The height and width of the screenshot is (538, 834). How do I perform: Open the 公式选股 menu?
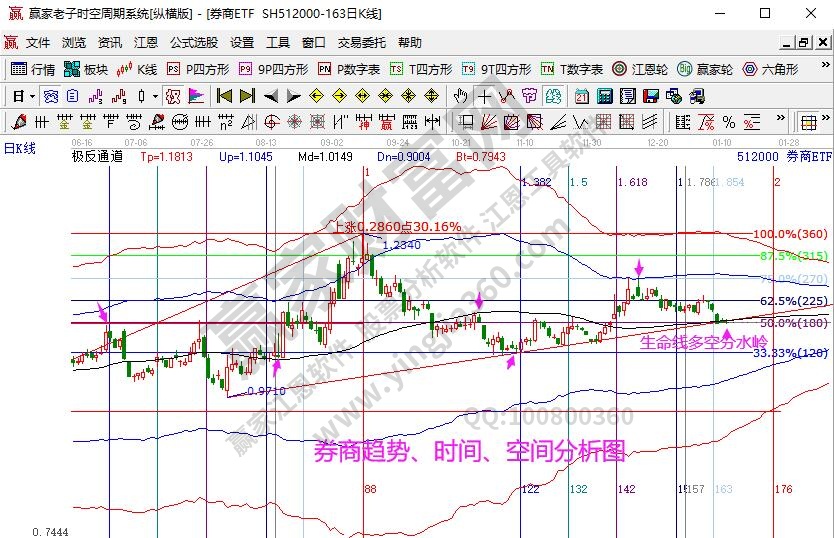point(193,43)
